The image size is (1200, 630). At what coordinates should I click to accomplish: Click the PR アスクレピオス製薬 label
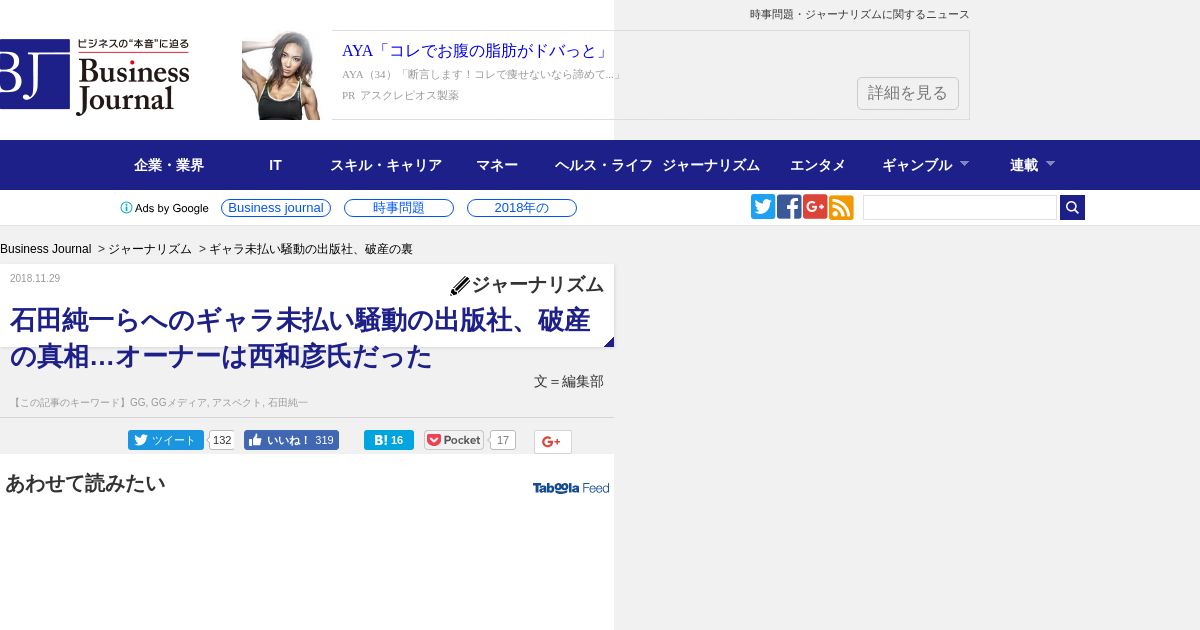[x=400, y=96]
